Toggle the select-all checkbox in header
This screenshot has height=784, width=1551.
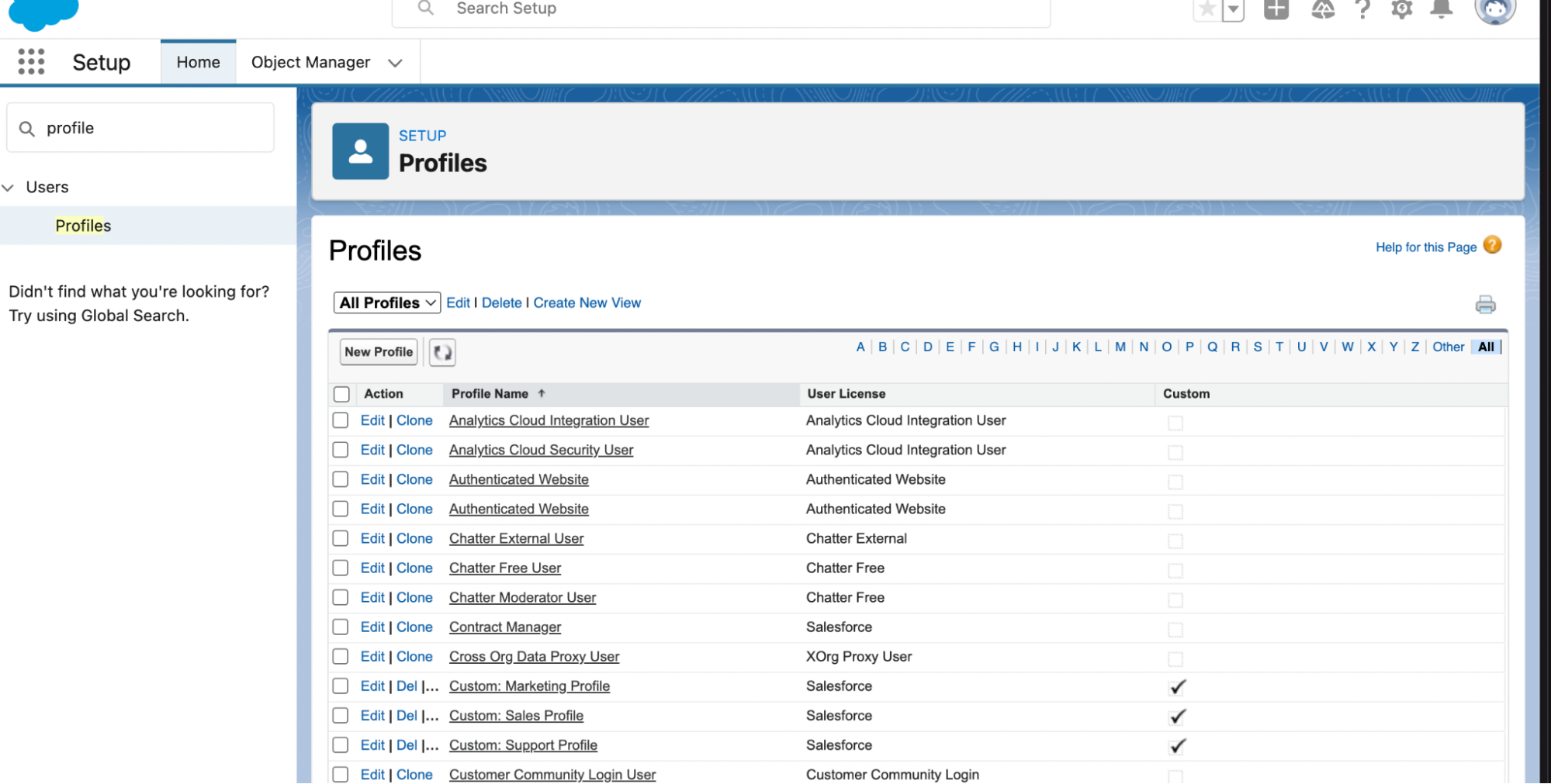pyautogui.click(x=341, y=394)
